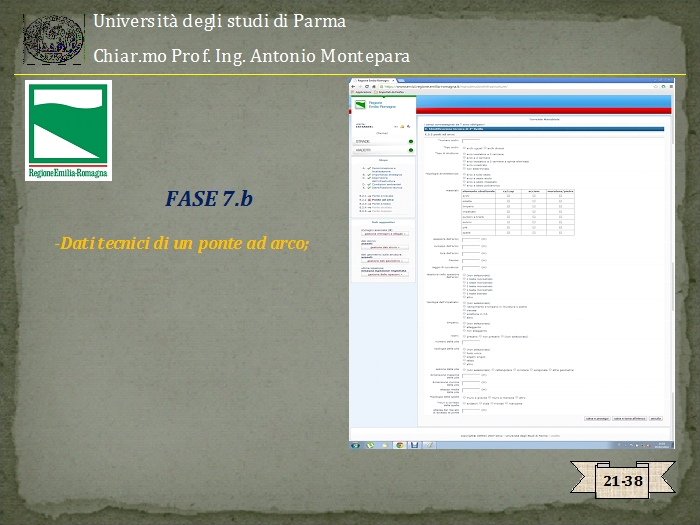
Task: Expand the VIADOTTI sidebar section
Action: 363,150
